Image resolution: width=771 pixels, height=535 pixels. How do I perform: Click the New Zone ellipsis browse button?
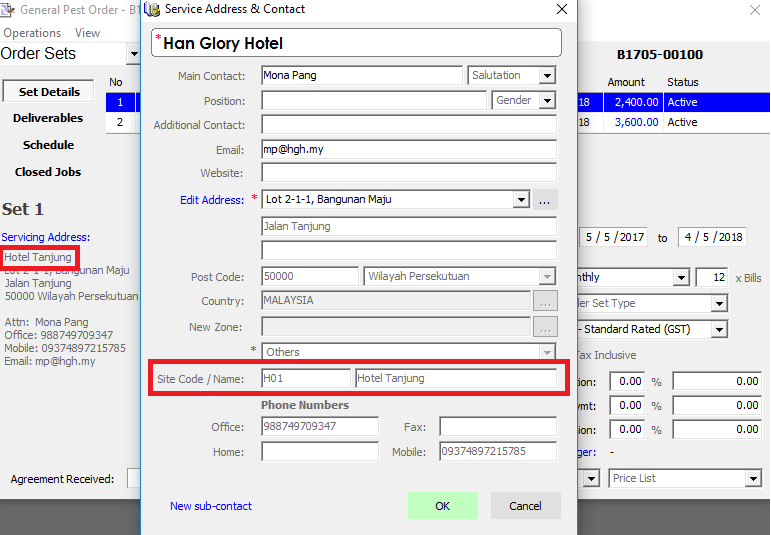(545, 327)
